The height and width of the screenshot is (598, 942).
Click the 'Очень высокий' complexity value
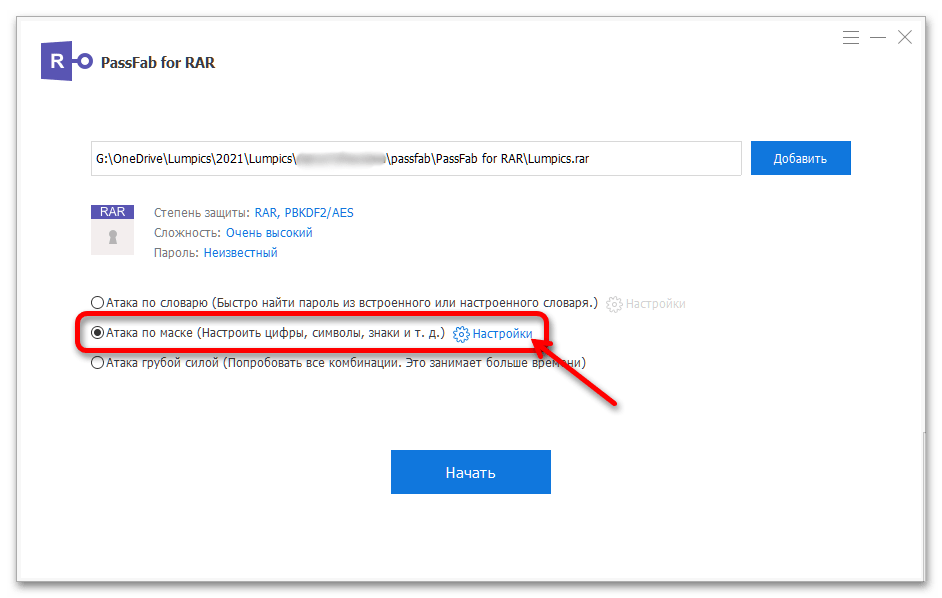tap(269, 233)
